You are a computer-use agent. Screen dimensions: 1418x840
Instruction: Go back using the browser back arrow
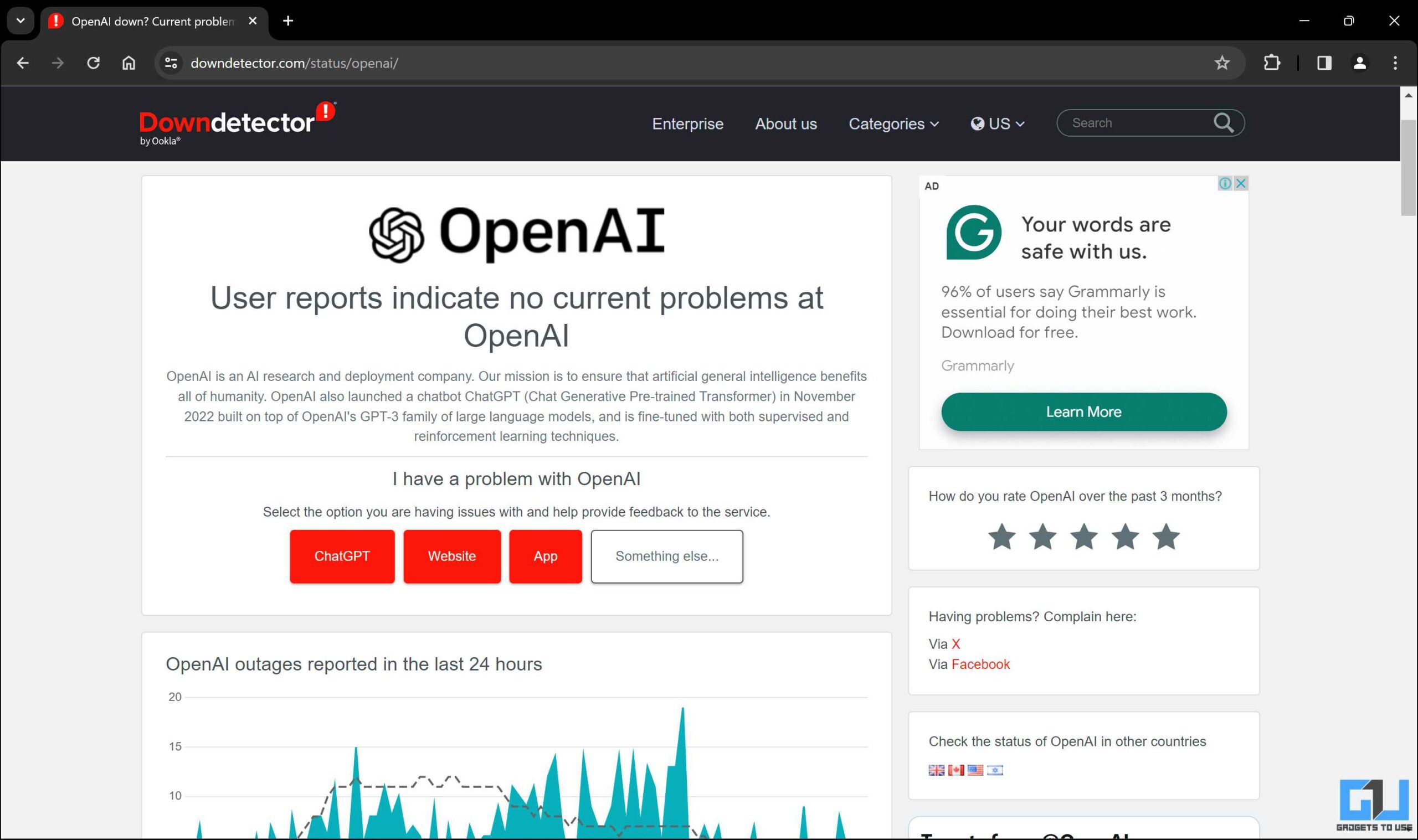(x=23, y=63)
